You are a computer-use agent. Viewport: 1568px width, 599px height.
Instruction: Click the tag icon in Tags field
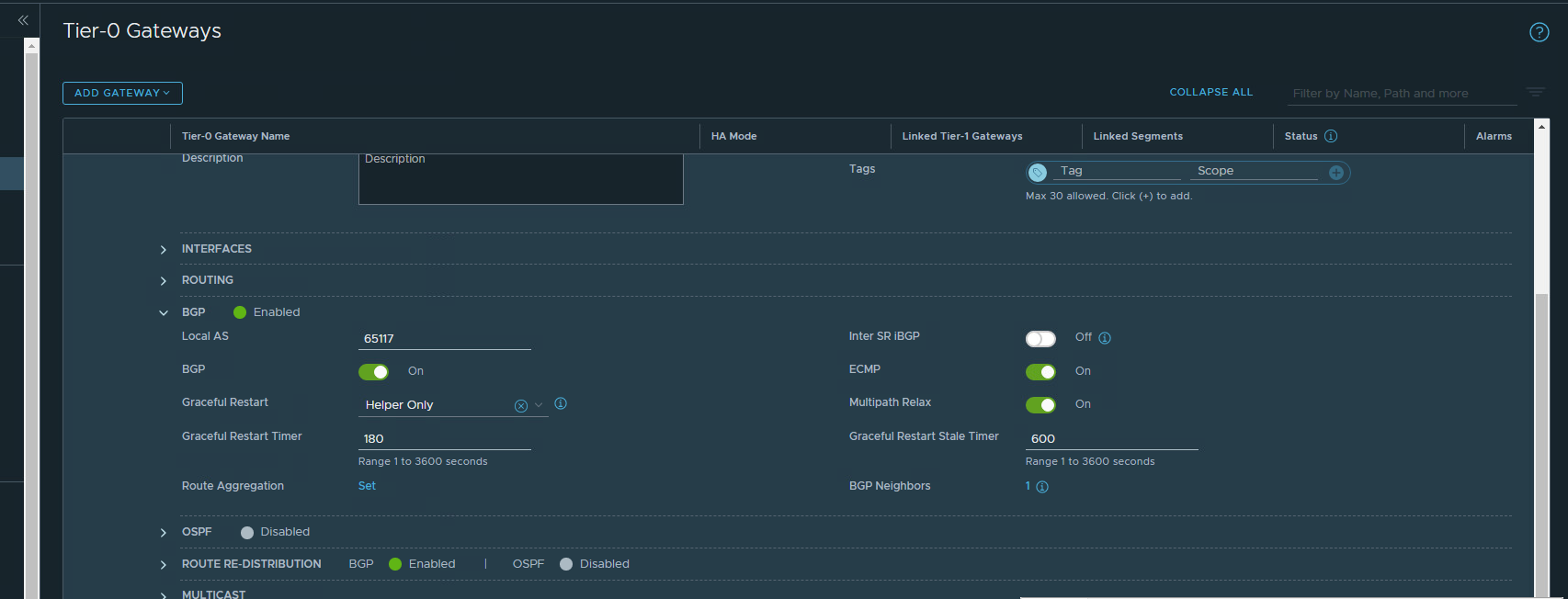tap(1038, 172)
